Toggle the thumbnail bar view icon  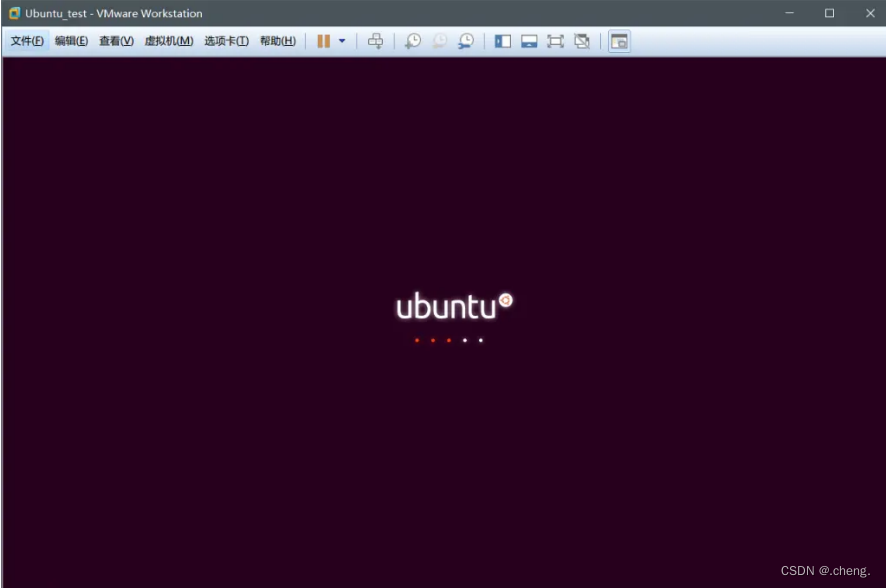click(529, 41)
